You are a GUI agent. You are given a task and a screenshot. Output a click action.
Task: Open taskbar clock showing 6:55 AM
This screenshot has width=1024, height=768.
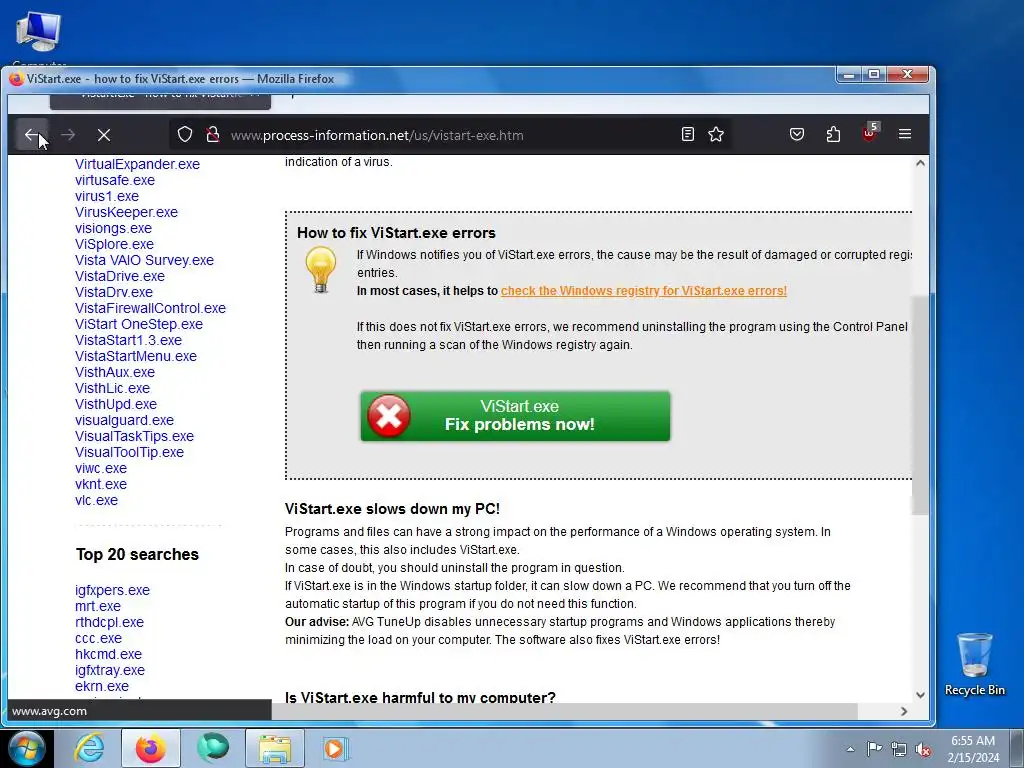pos(973,749)
